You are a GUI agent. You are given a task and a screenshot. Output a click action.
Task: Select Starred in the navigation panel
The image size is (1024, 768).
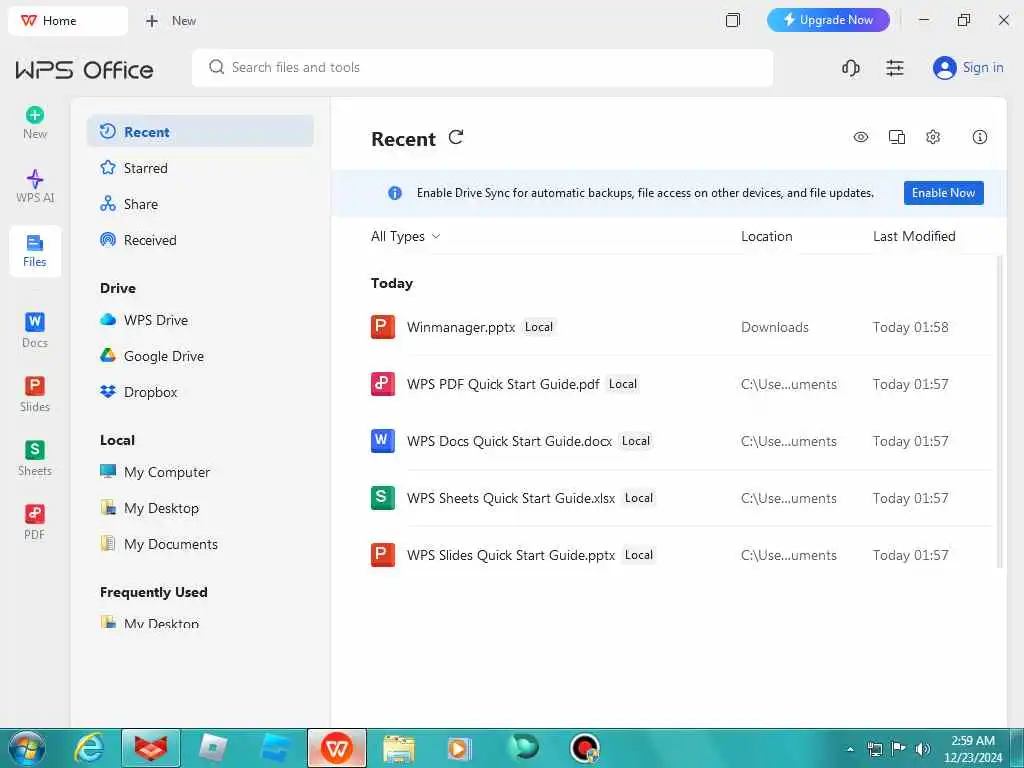[x=200, y=168]
